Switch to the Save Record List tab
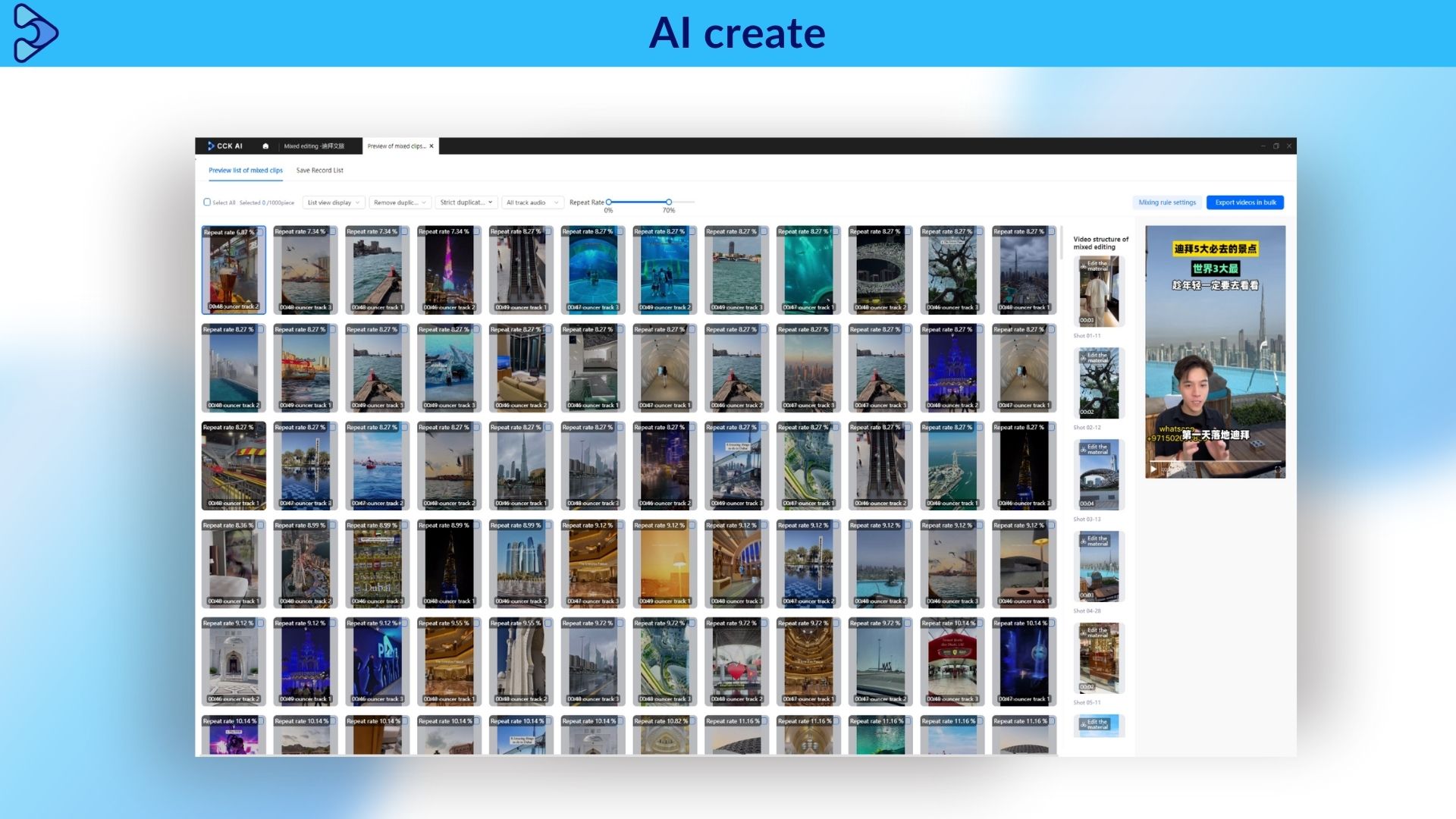 319,171
